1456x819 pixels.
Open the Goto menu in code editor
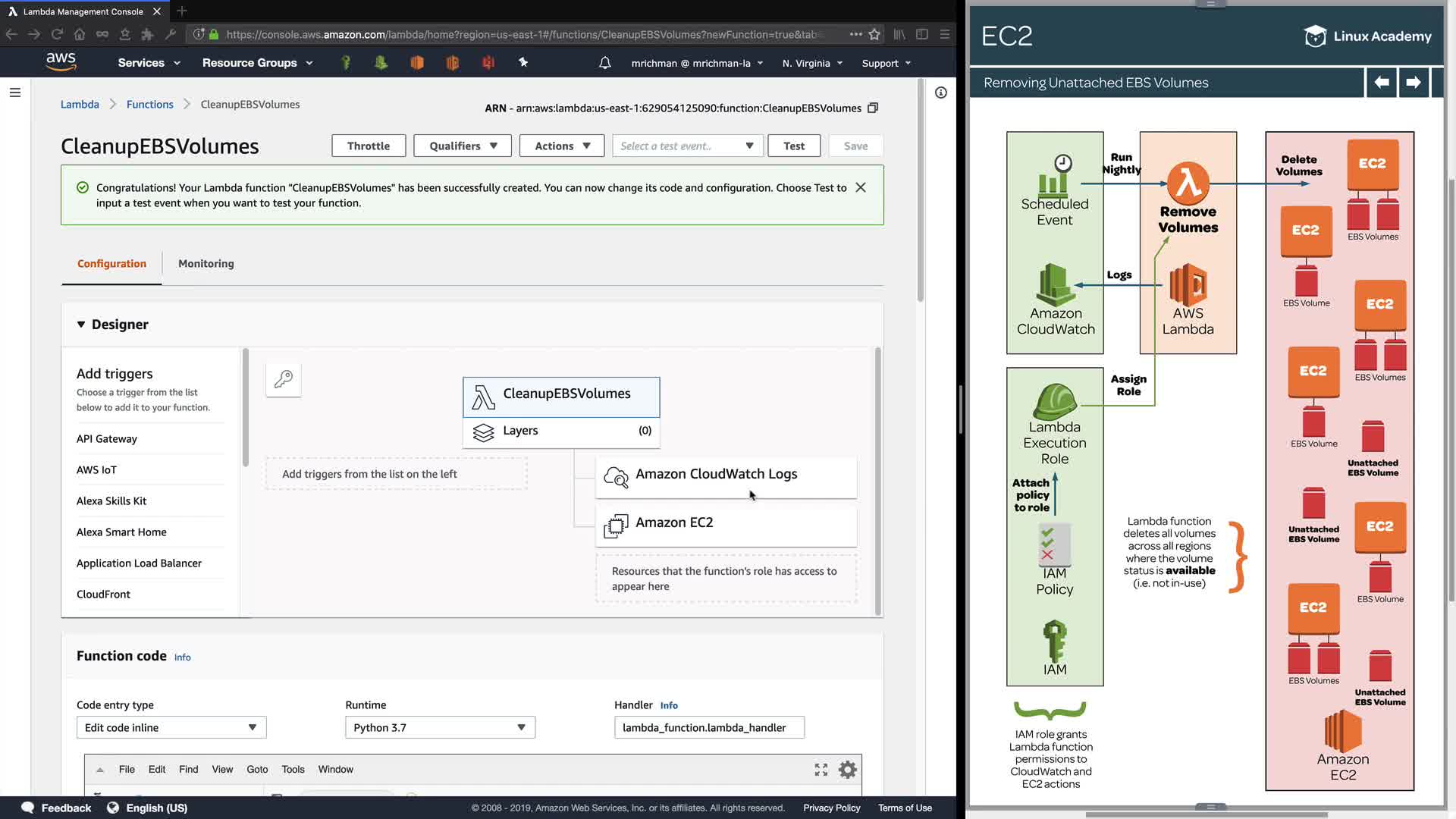click(x=257, y=769)
